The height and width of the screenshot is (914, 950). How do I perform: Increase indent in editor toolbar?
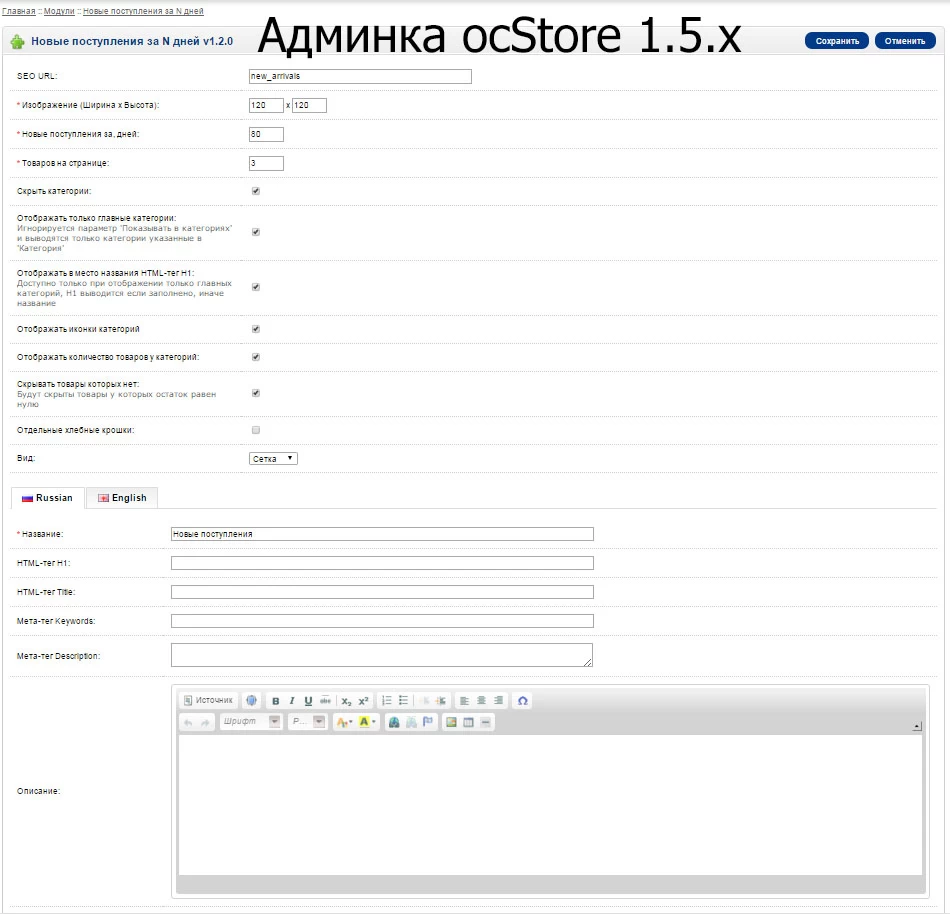(x=440, y=701)
